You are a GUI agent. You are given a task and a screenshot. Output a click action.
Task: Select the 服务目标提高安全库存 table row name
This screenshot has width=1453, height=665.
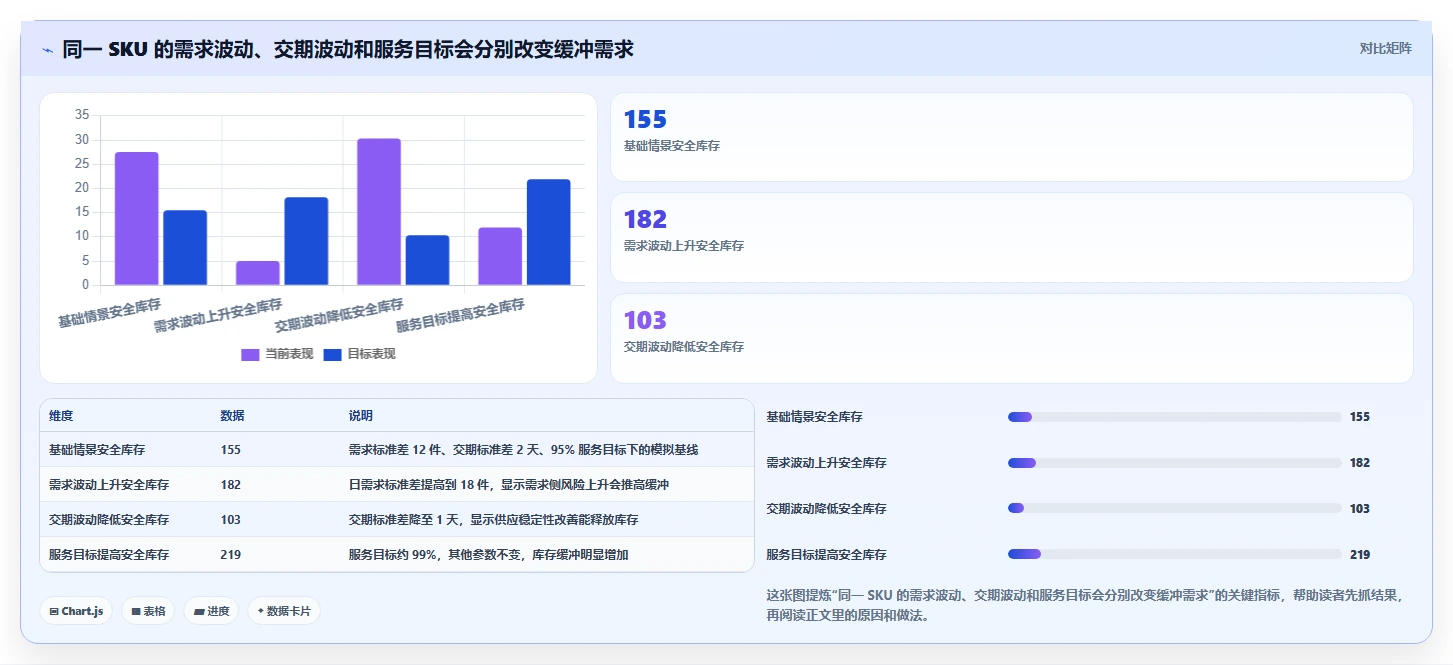point(109,555)
